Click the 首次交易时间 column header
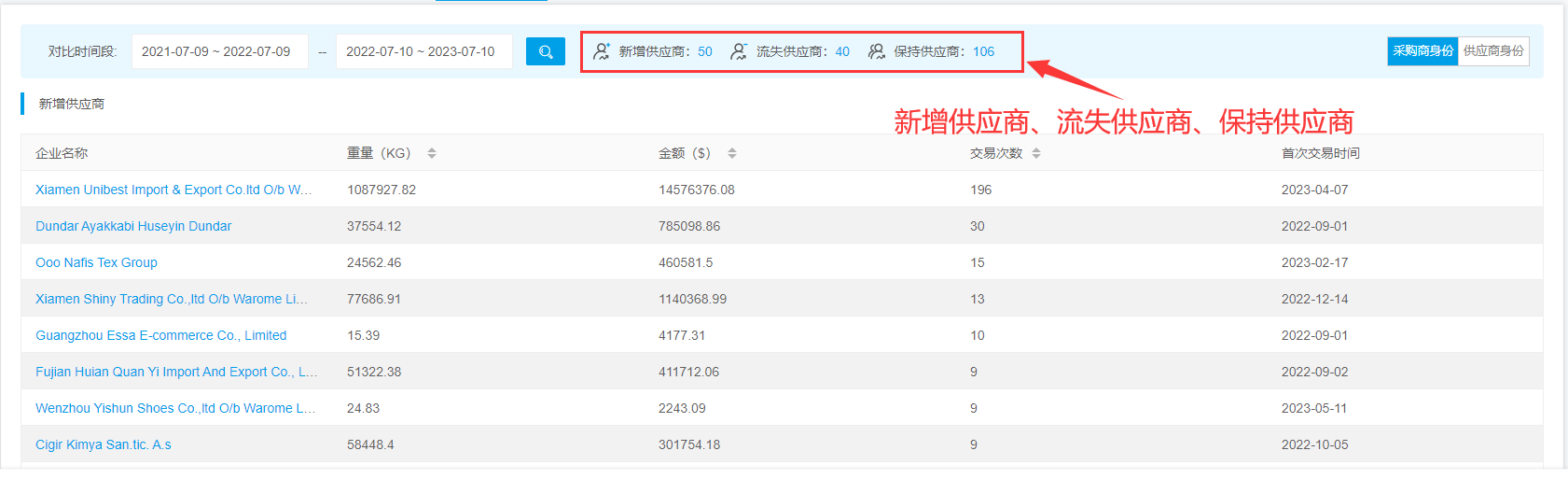Viewport: 1568px width, 479px height. [x=1320, y=153]
